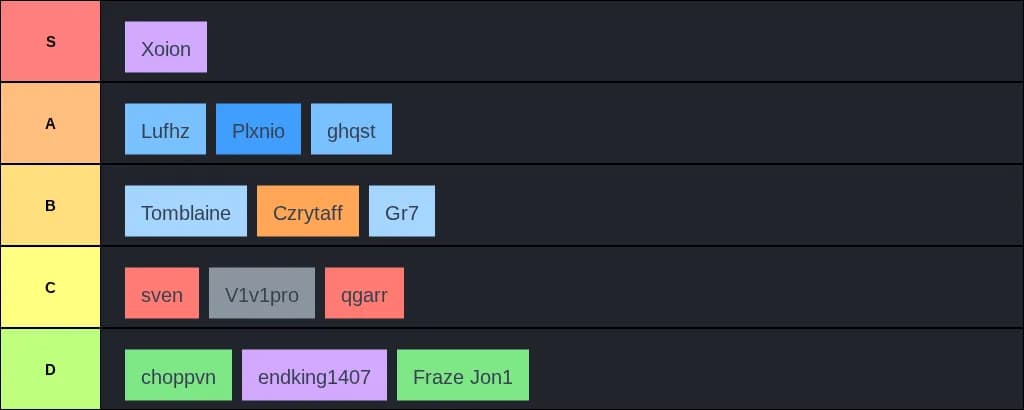Select the Gr7 item

pos(402,212)
